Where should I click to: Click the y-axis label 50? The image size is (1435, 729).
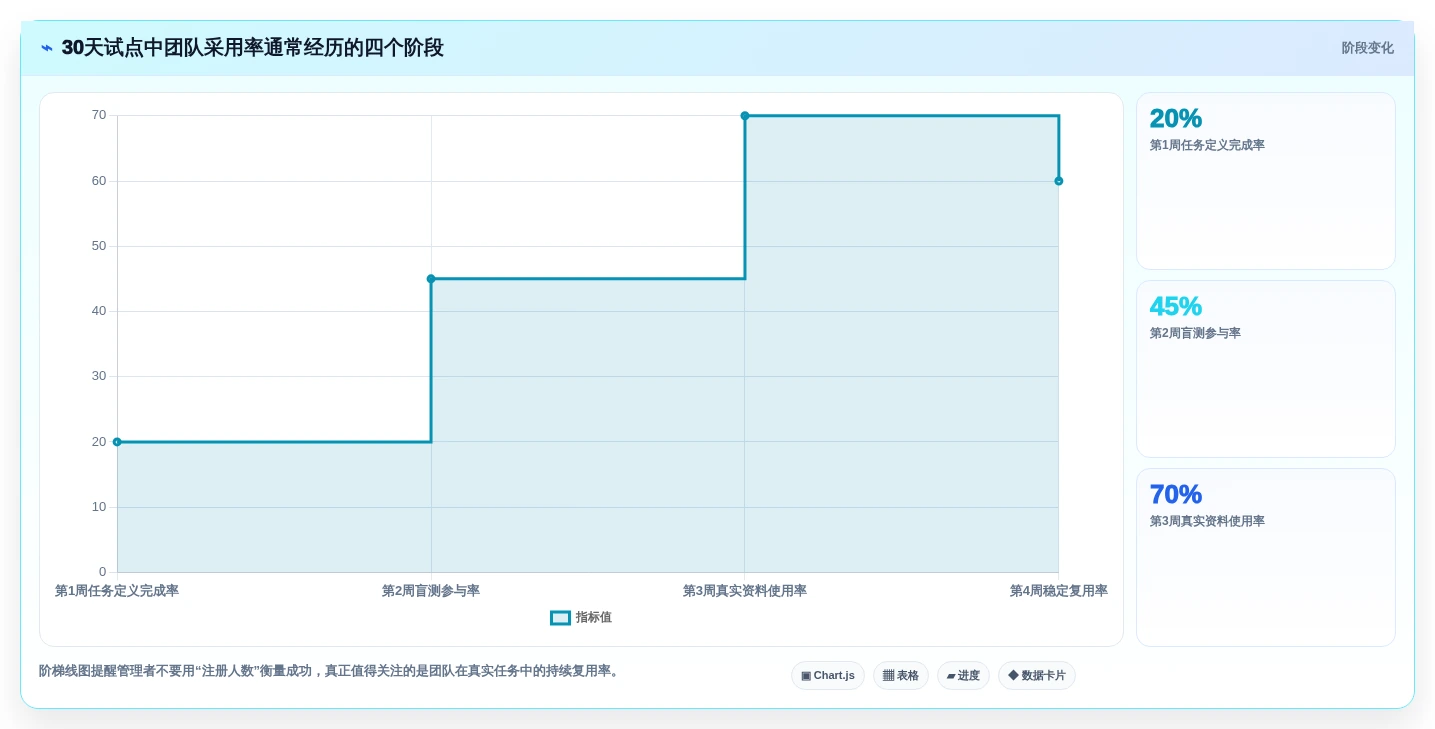pyautogui.click(x=99, y=246)
